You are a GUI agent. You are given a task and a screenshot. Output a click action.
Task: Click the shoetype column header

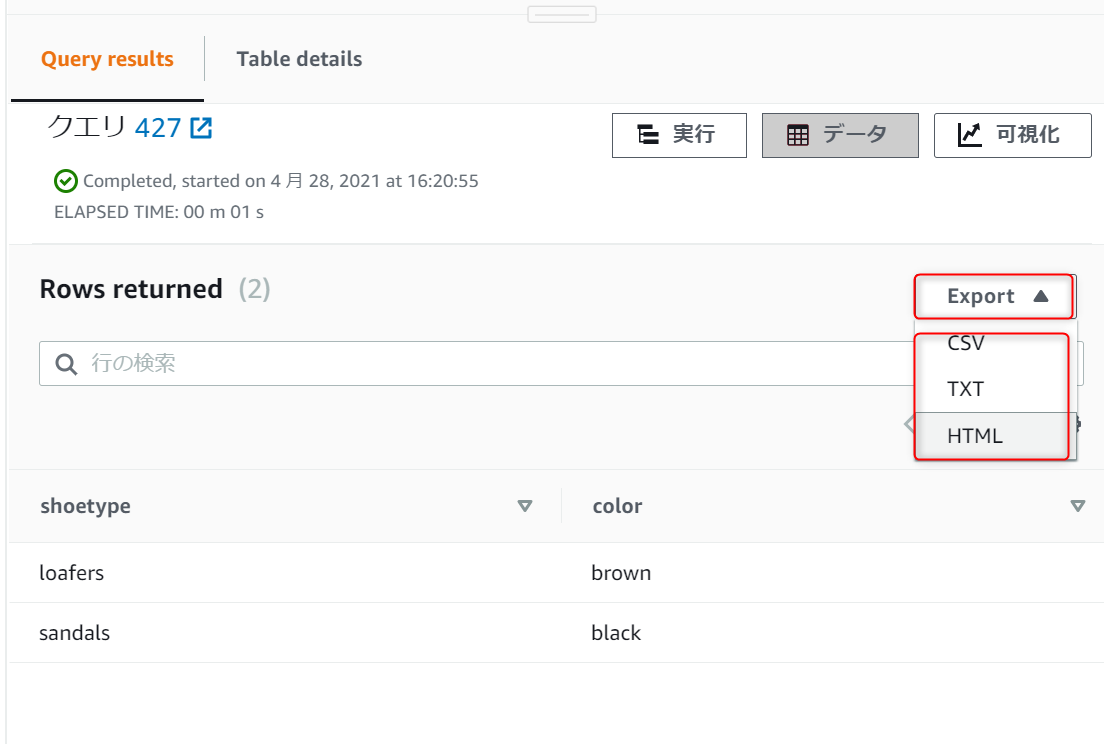tap(85, 505)
